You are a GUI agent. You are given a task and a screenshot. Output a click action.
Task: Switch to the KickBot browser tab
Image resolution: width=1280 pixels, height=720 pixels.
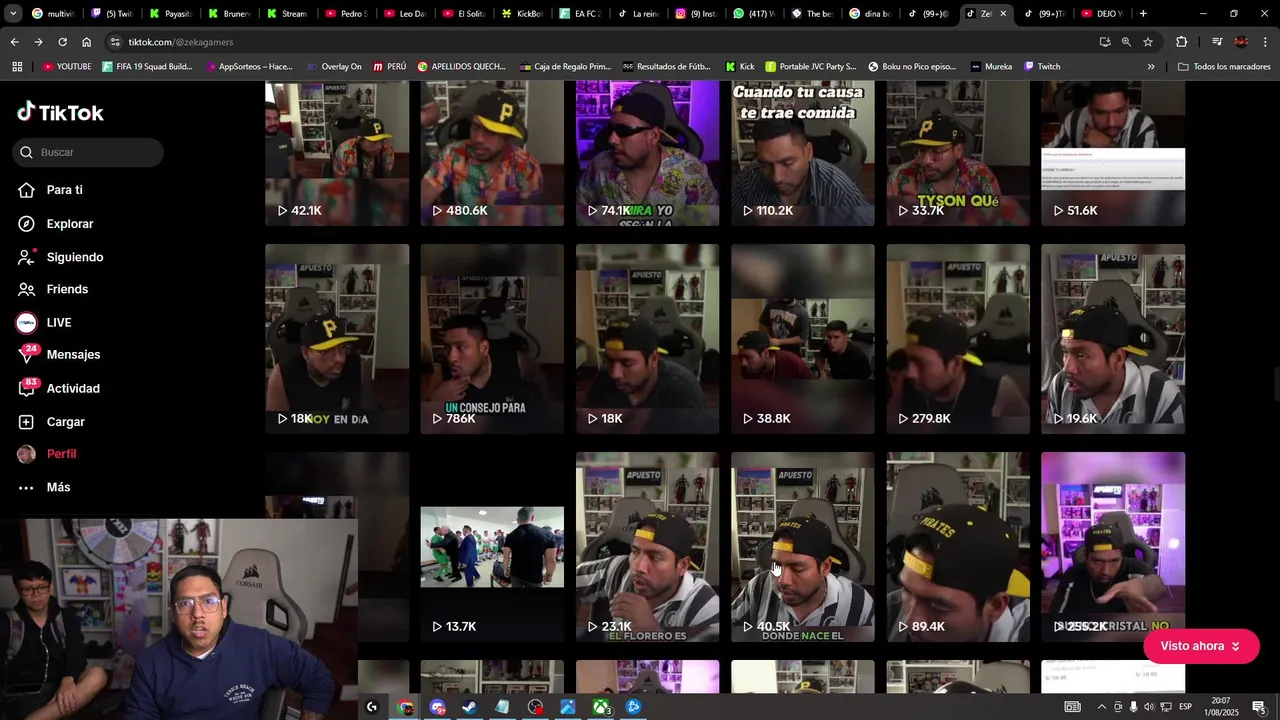click(x=522, y=14)
